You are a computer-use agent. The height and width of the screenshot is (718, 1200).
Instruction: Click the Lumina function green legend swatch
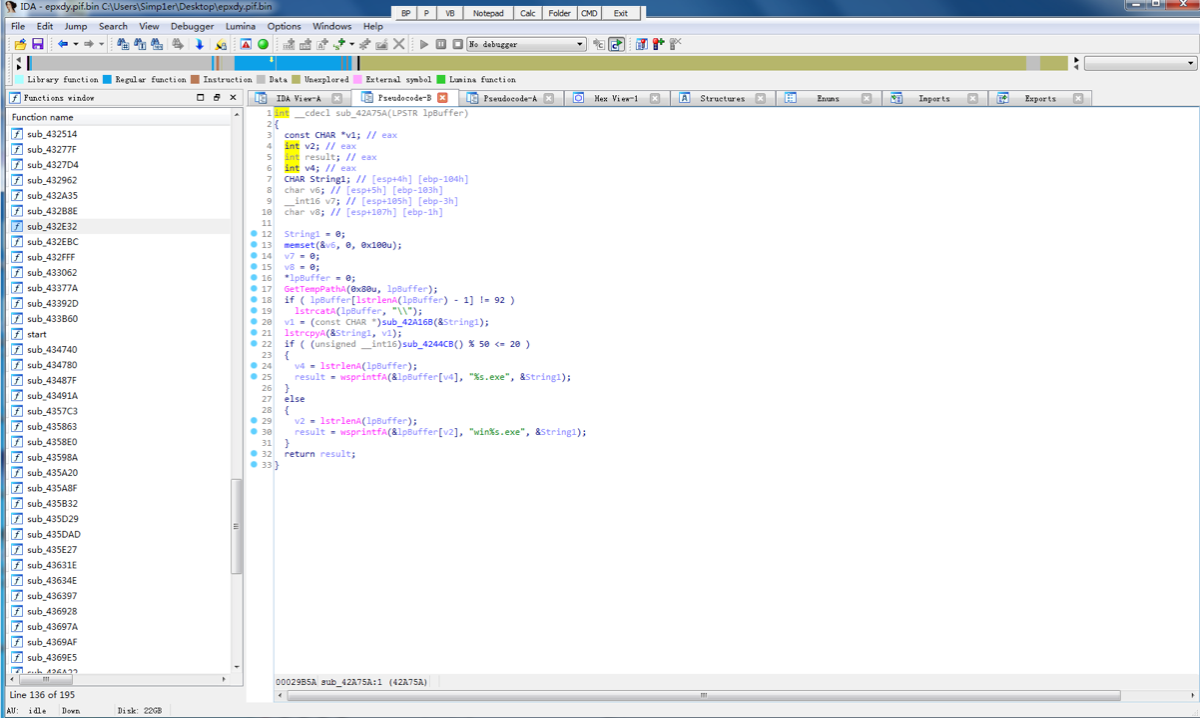(440, 79)
